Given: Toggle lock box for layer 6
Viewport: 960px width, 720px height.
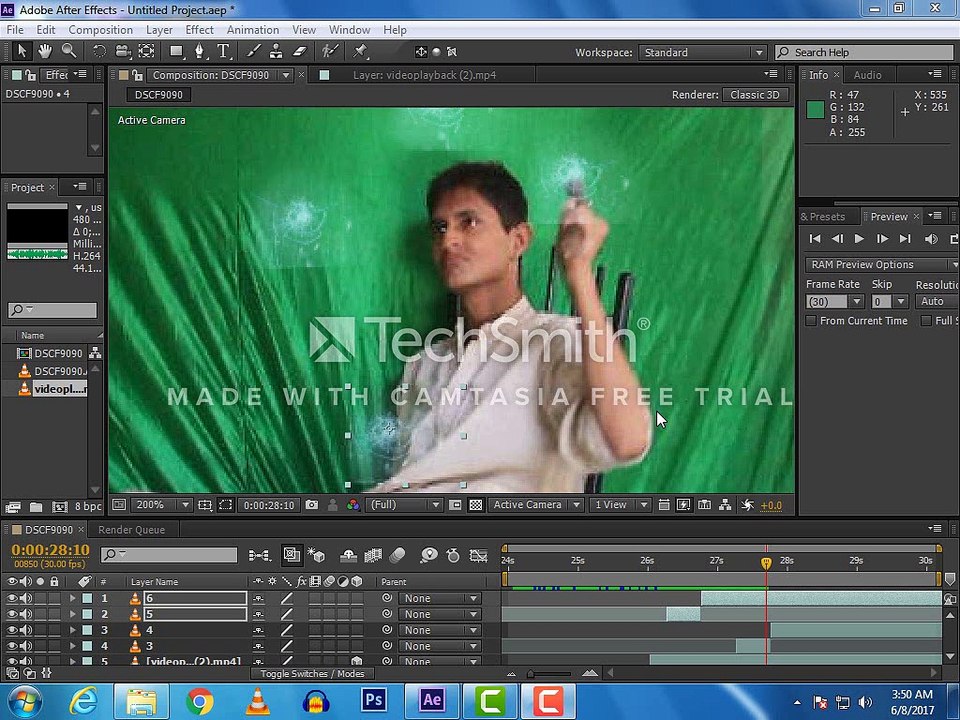Looking at the screenshot, I should [x=54, y=598].
